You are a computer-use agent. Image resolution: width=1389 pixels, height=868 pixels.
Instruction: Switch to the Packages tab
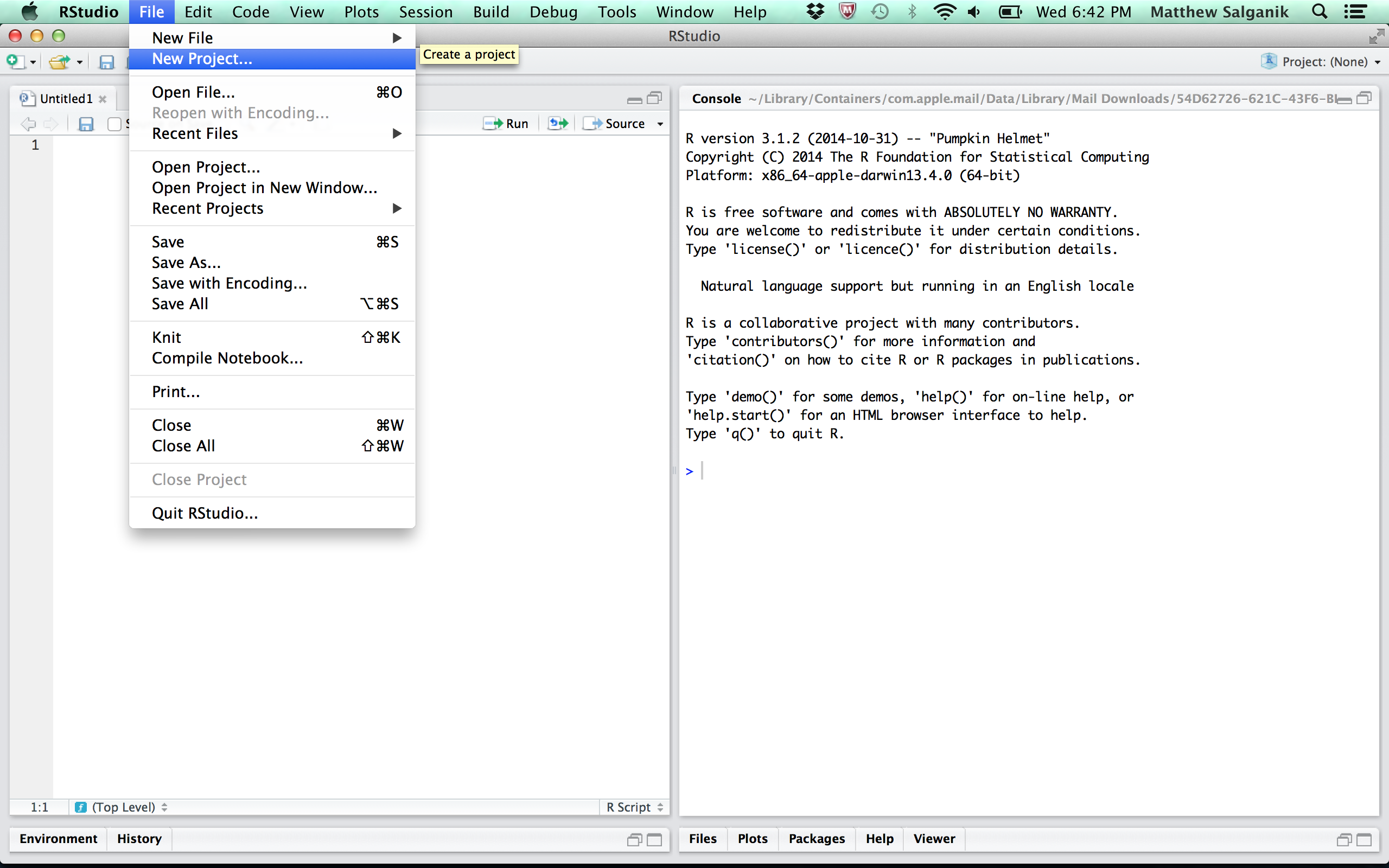[x=816, y=839]
